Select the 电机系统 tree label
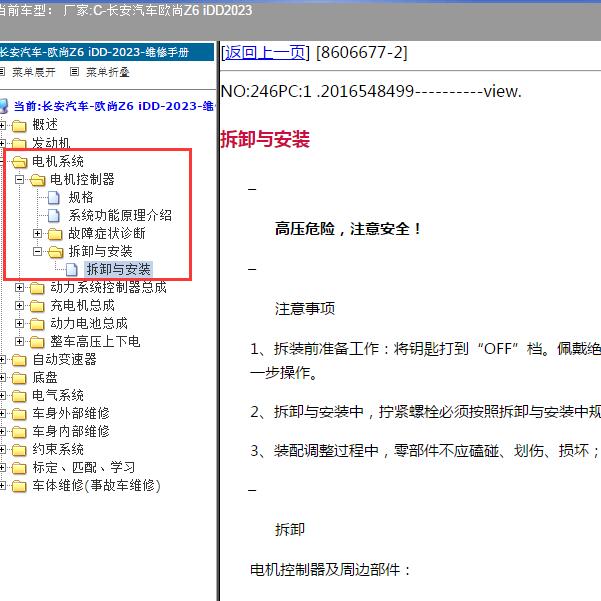Viewport: 601px width, 601px height. [58, 161]
